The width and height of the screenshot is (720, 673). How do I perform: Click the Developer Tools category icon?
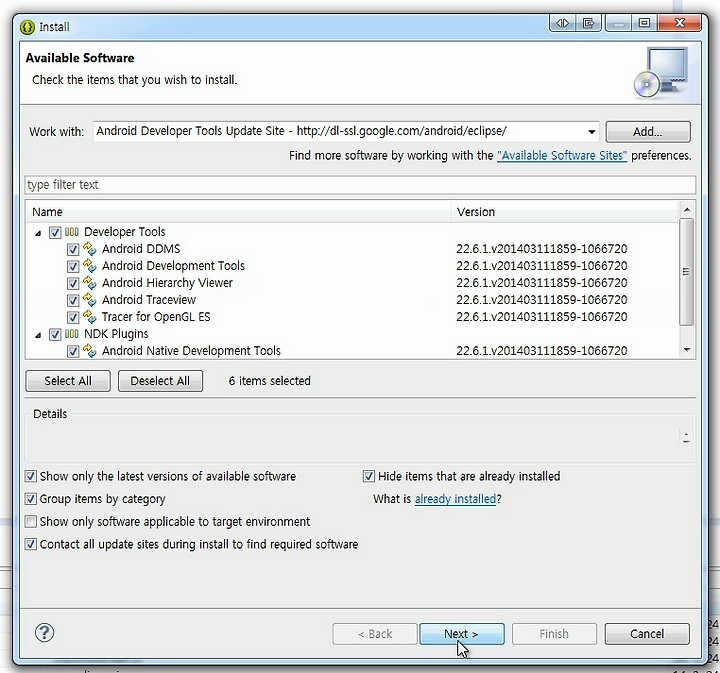click(x=72, y=232)
